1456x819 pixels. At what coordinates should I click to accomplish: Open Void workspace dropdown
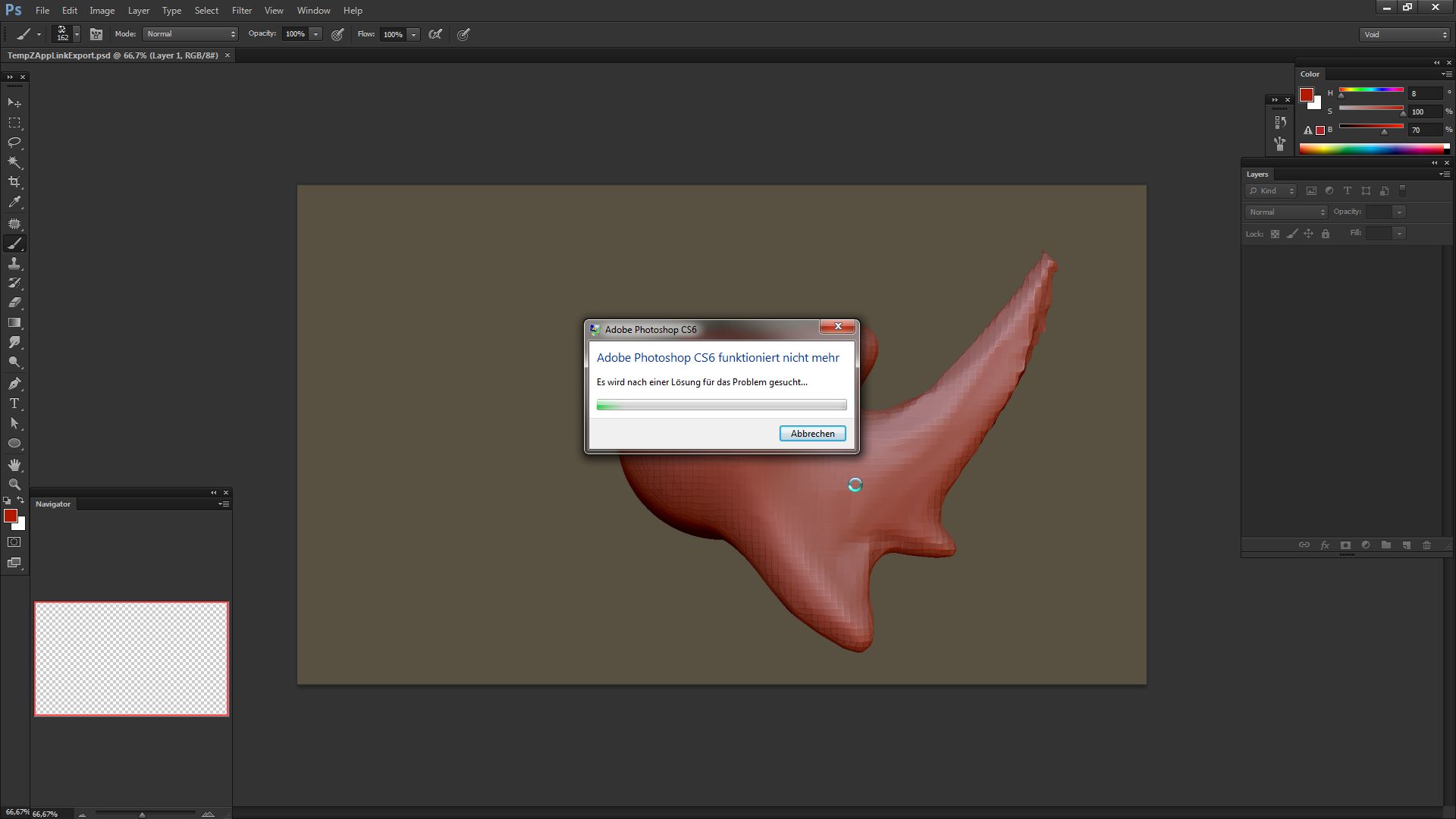[x=1404, y=34]
